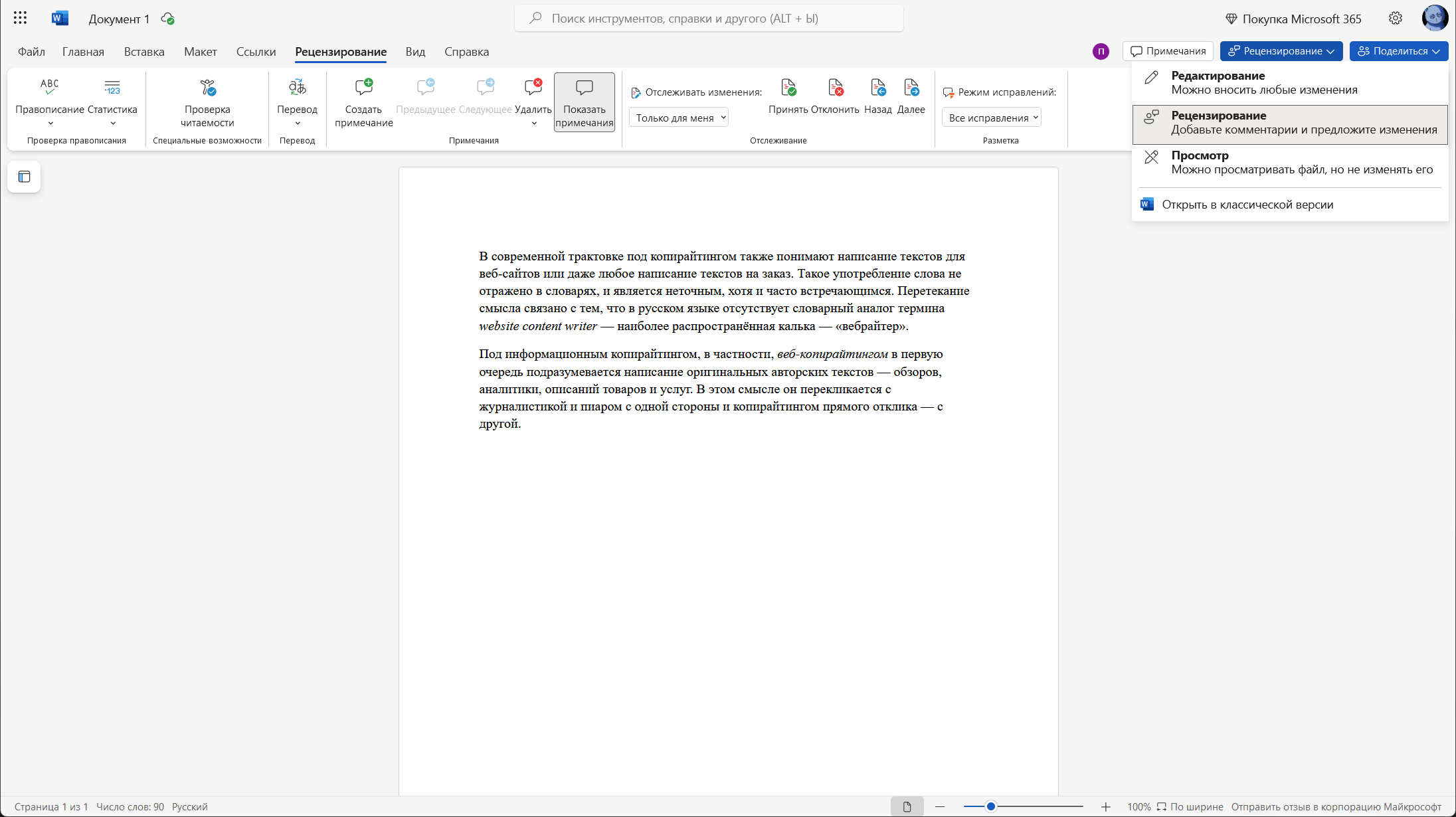1456x817 pixels.
Task: Choose Открыть в классической версии
Action: click(x=1290, y=205)
